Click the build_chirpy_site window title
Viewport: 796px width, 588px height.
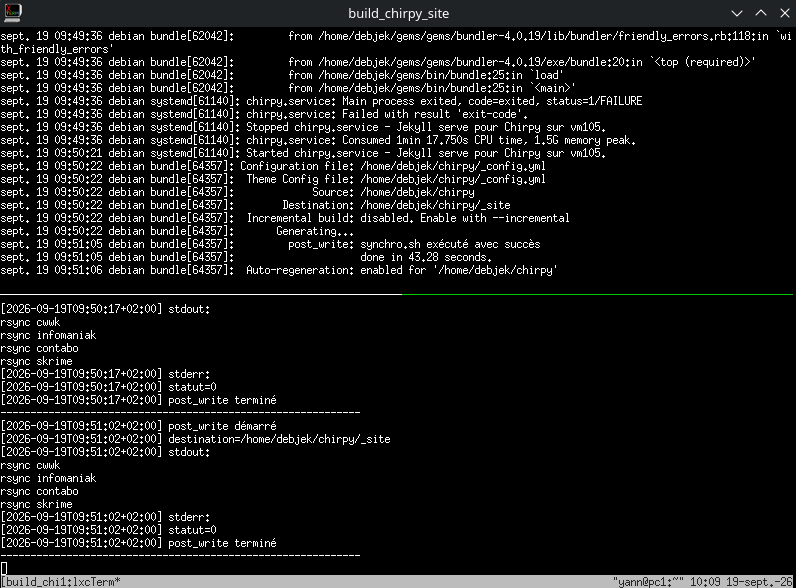click(399, 14)
